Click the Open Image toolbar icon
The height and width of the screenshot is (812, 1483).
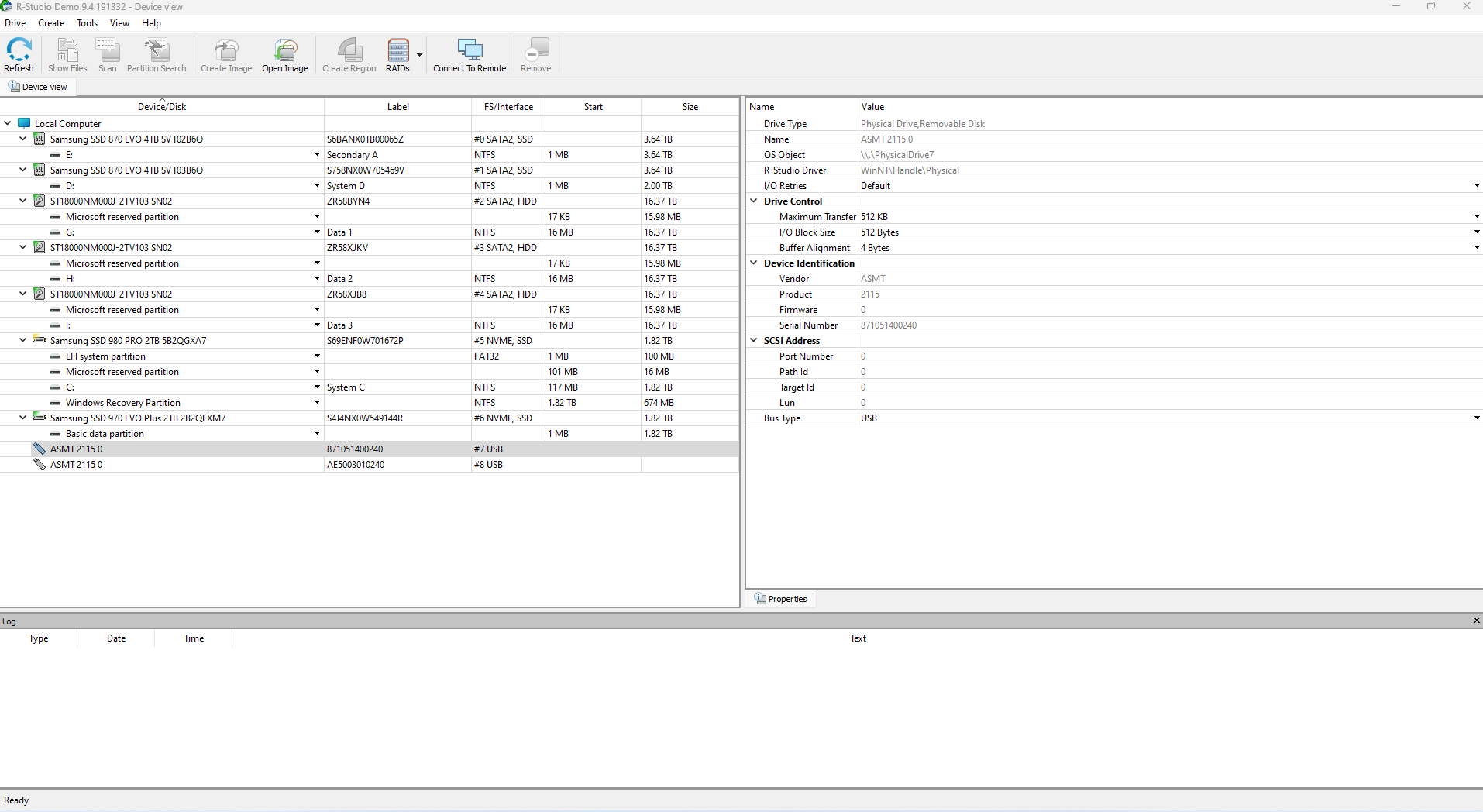[285, 50]
